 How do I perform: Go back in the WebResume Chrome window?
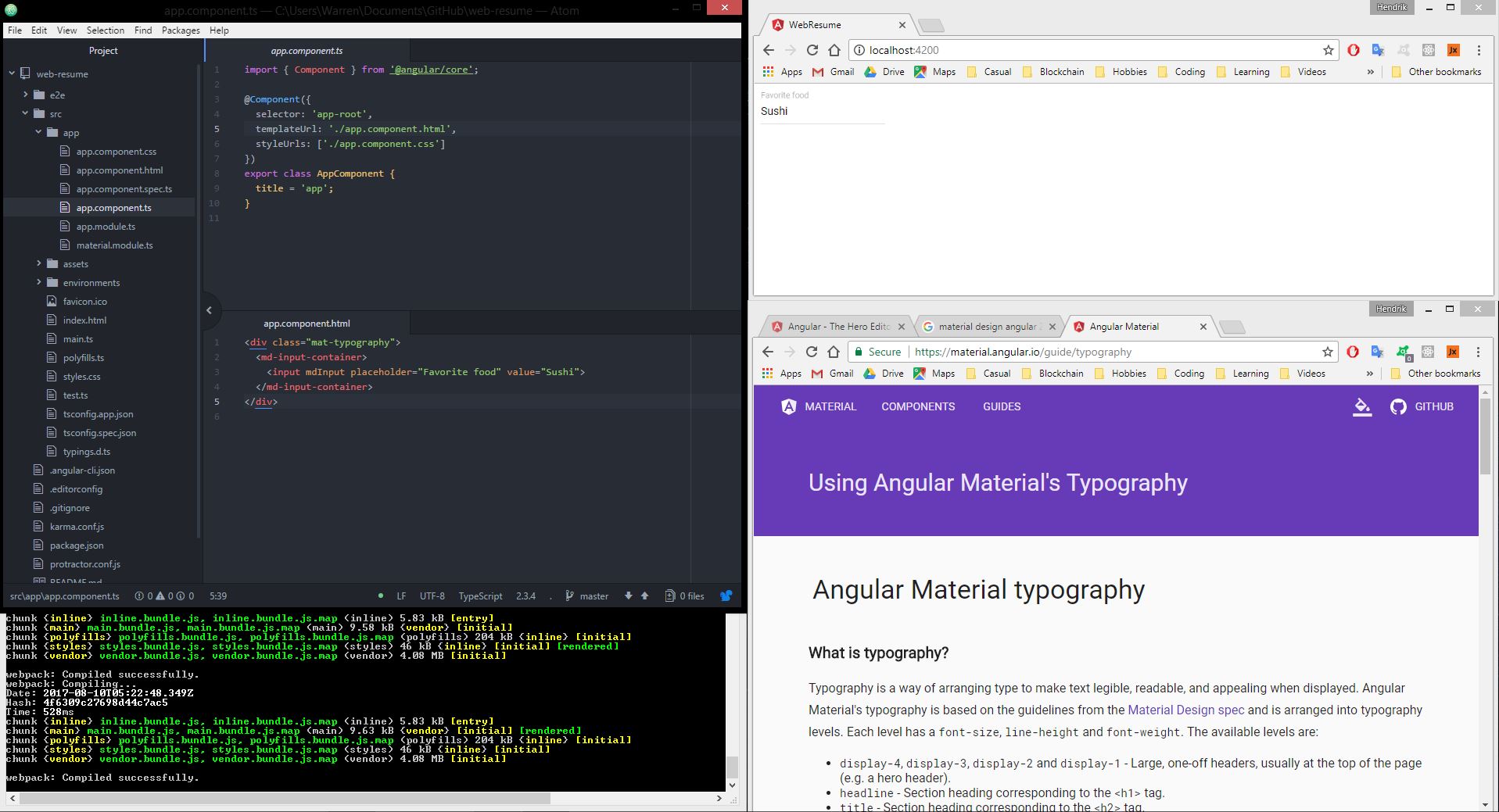pyautogui.click(x=768, y=50)
